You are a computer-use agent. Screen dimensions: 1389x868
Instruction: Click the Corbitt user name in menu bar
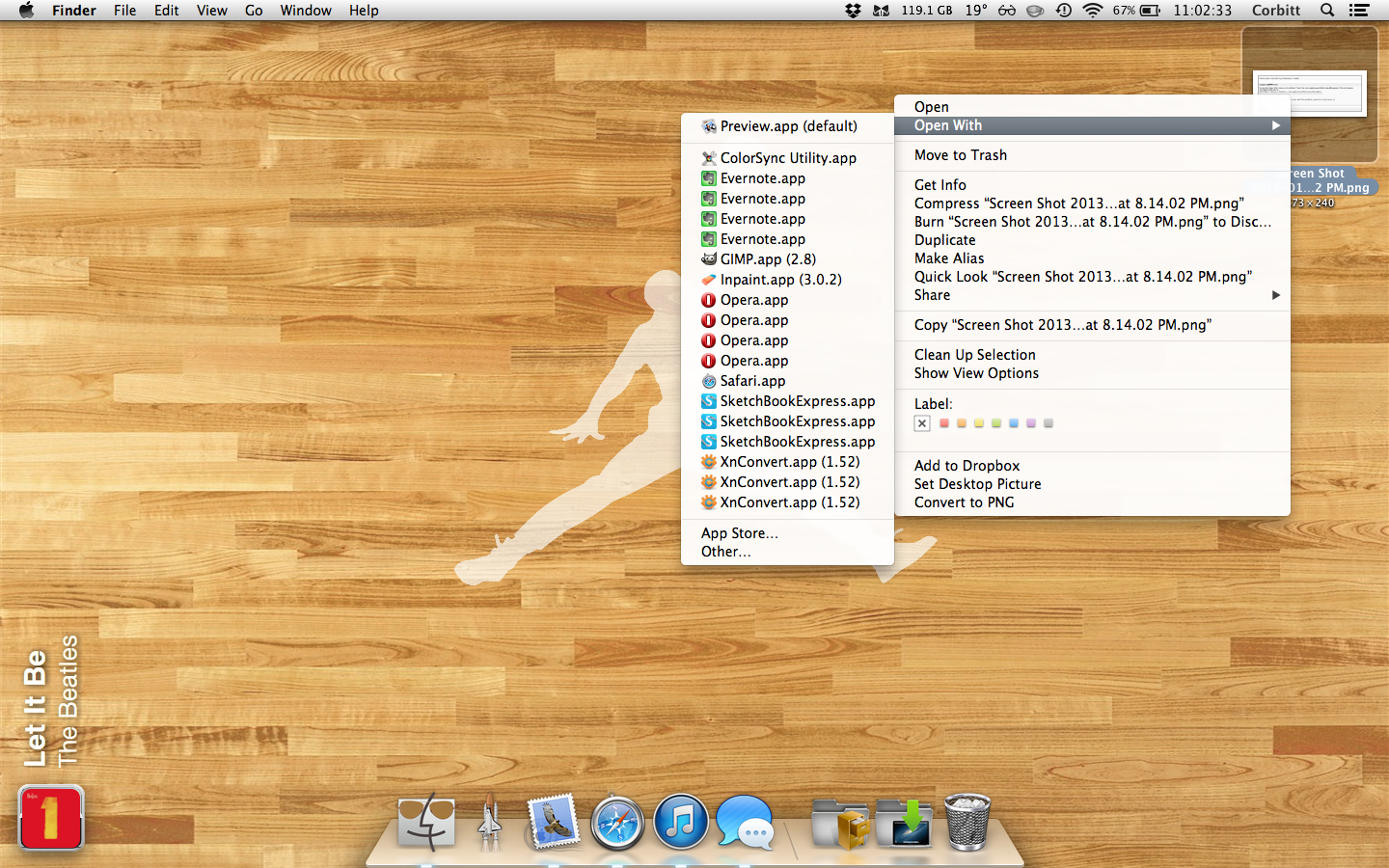(1276, 11)
